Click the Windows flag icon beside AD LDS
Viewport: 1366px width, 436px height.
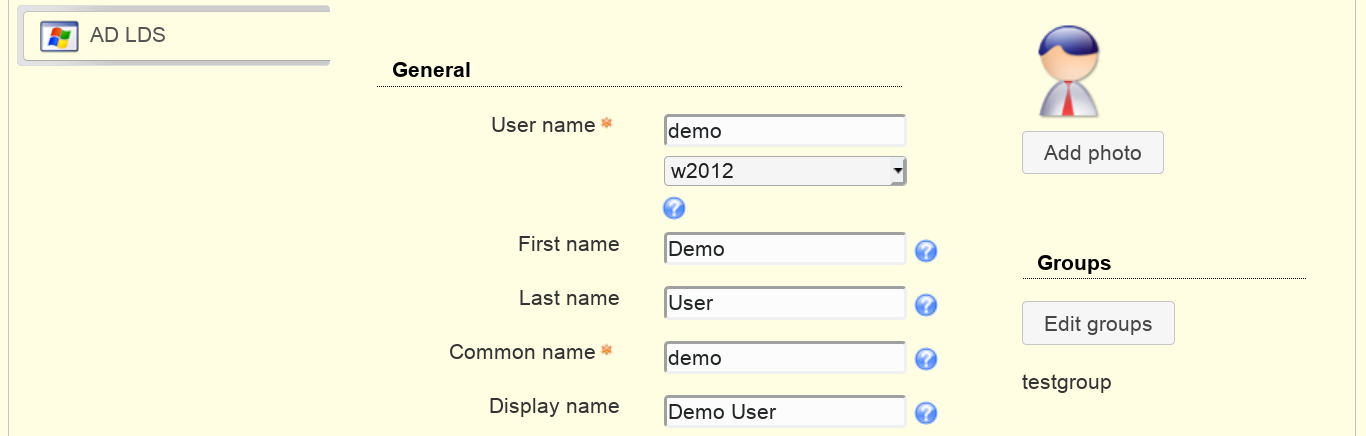pyautogui.click(x=59, y=36)
